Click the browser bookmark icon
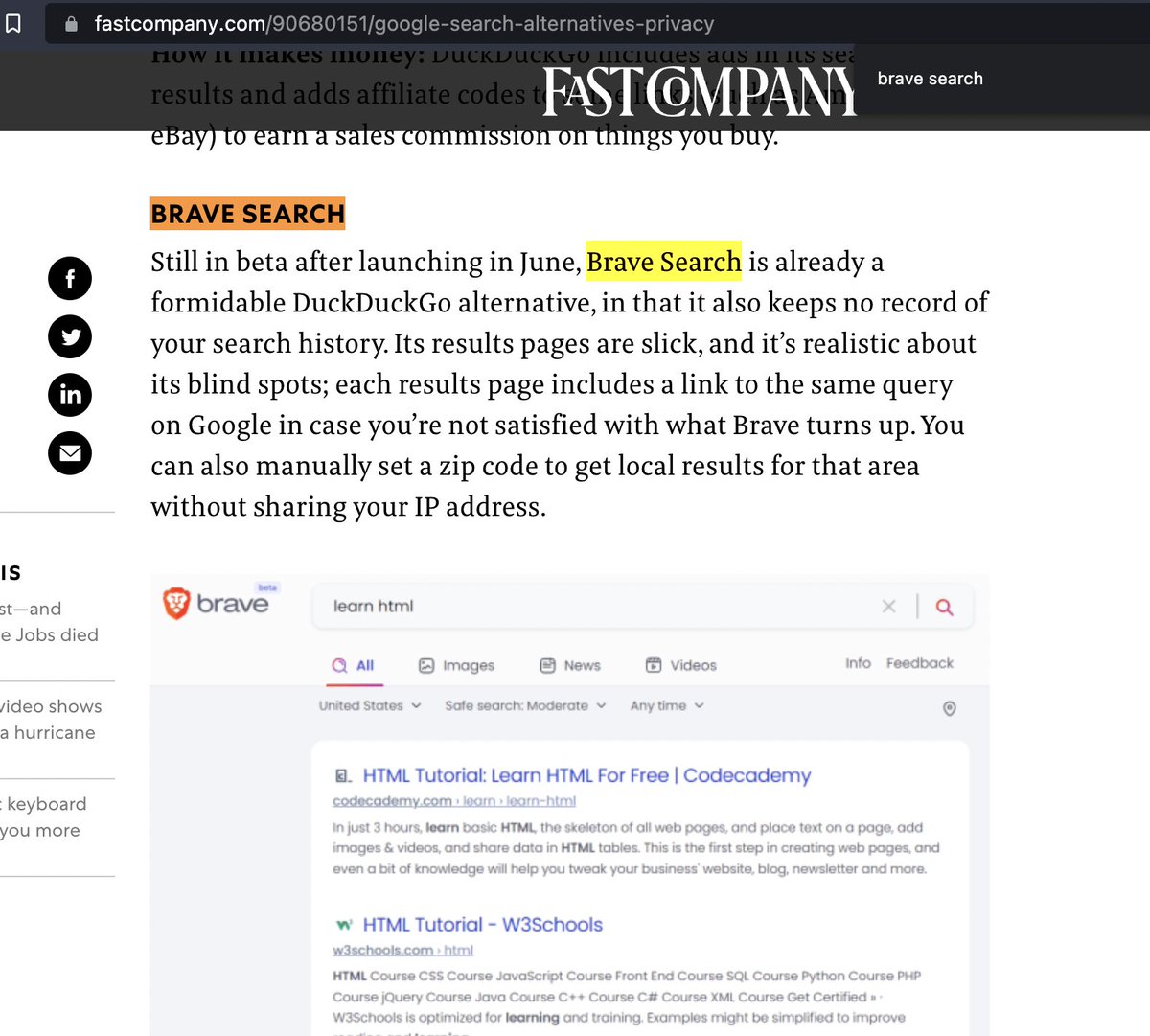The height and width of the screenshot is (1036, 1150). (x=13, y=23)
